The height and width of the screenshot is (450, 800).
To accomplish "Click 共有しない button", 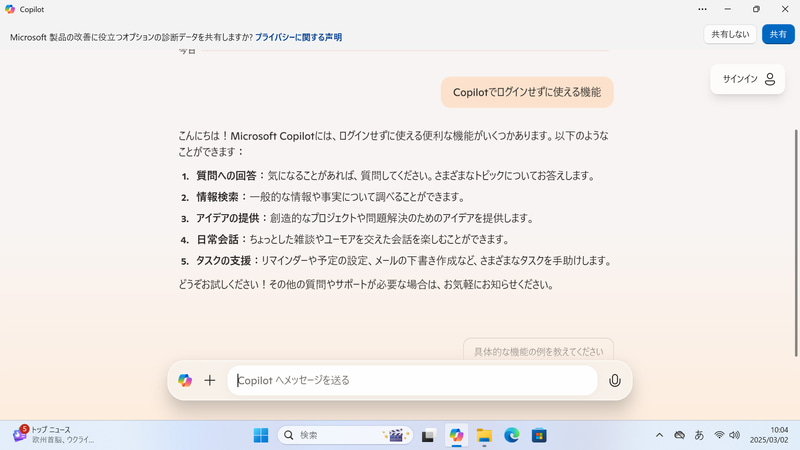I will [730, 34].
